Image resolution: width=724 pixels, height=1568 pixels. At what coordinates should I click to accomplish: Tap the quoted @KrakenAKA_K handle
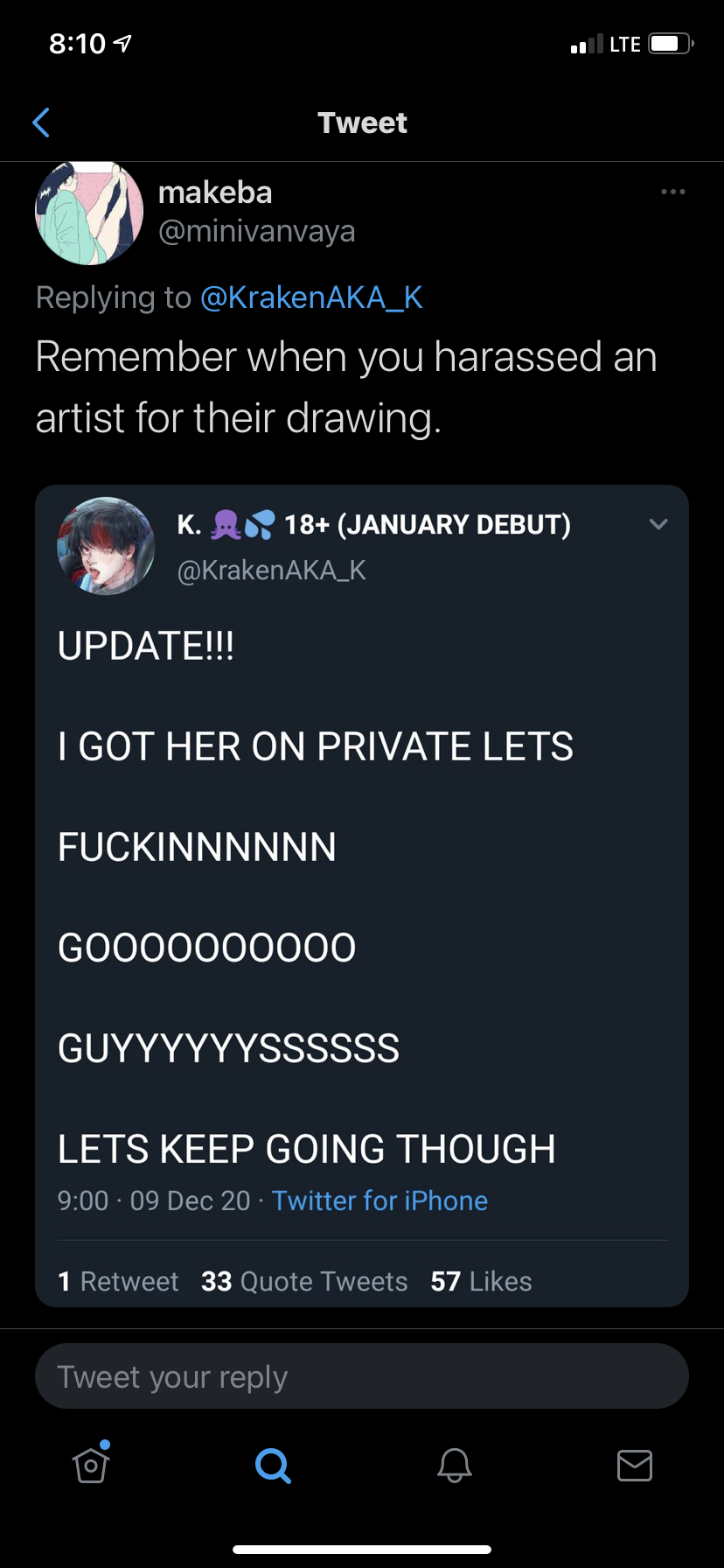[x=271, y=570]
